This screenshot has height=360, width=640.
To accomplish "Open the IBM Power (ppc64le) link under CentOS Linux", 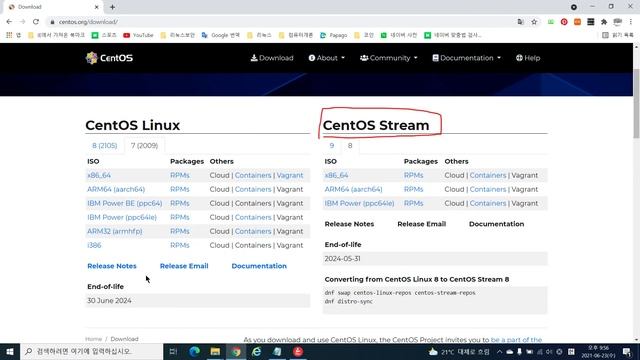I will [122, 217].
